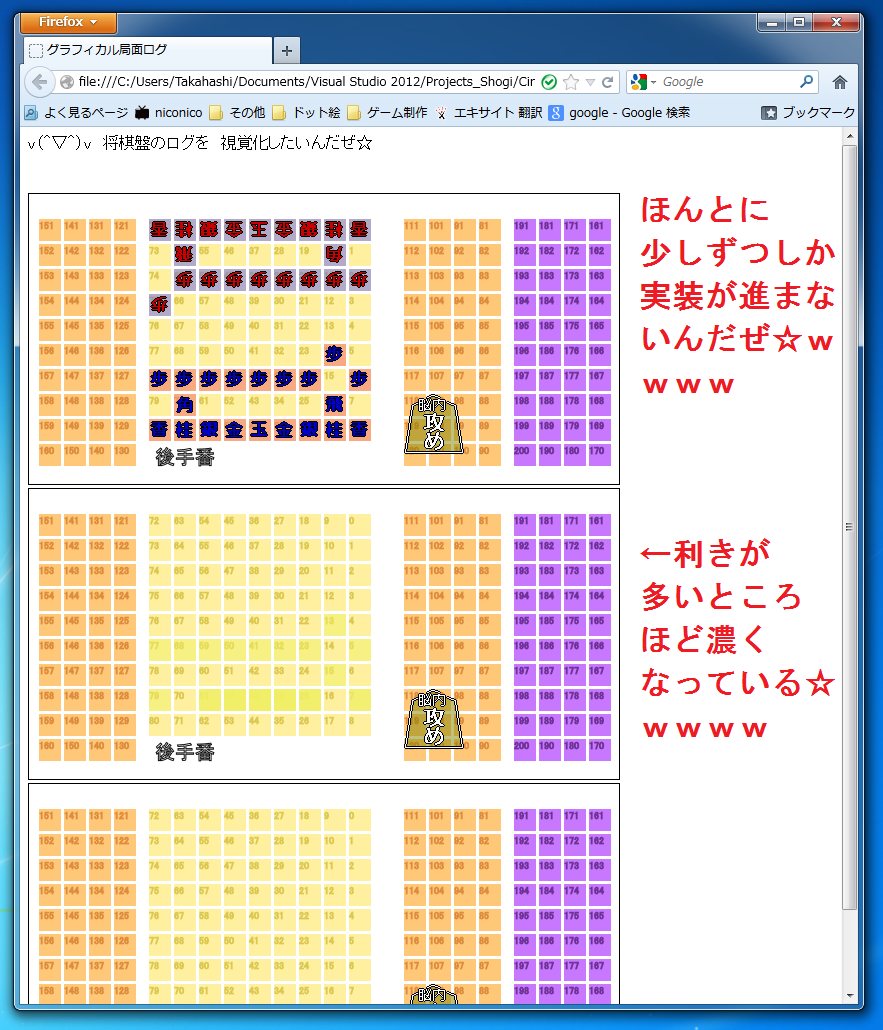
Task: Go back with the browser back arrow
Action: click(39, 82)
